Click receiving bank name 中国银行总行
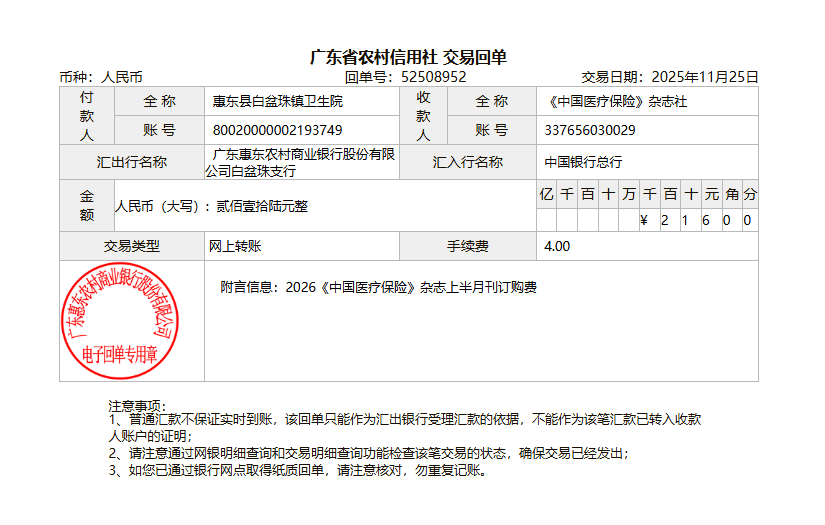This screenshot has width=825, height=525. [583, 162]
